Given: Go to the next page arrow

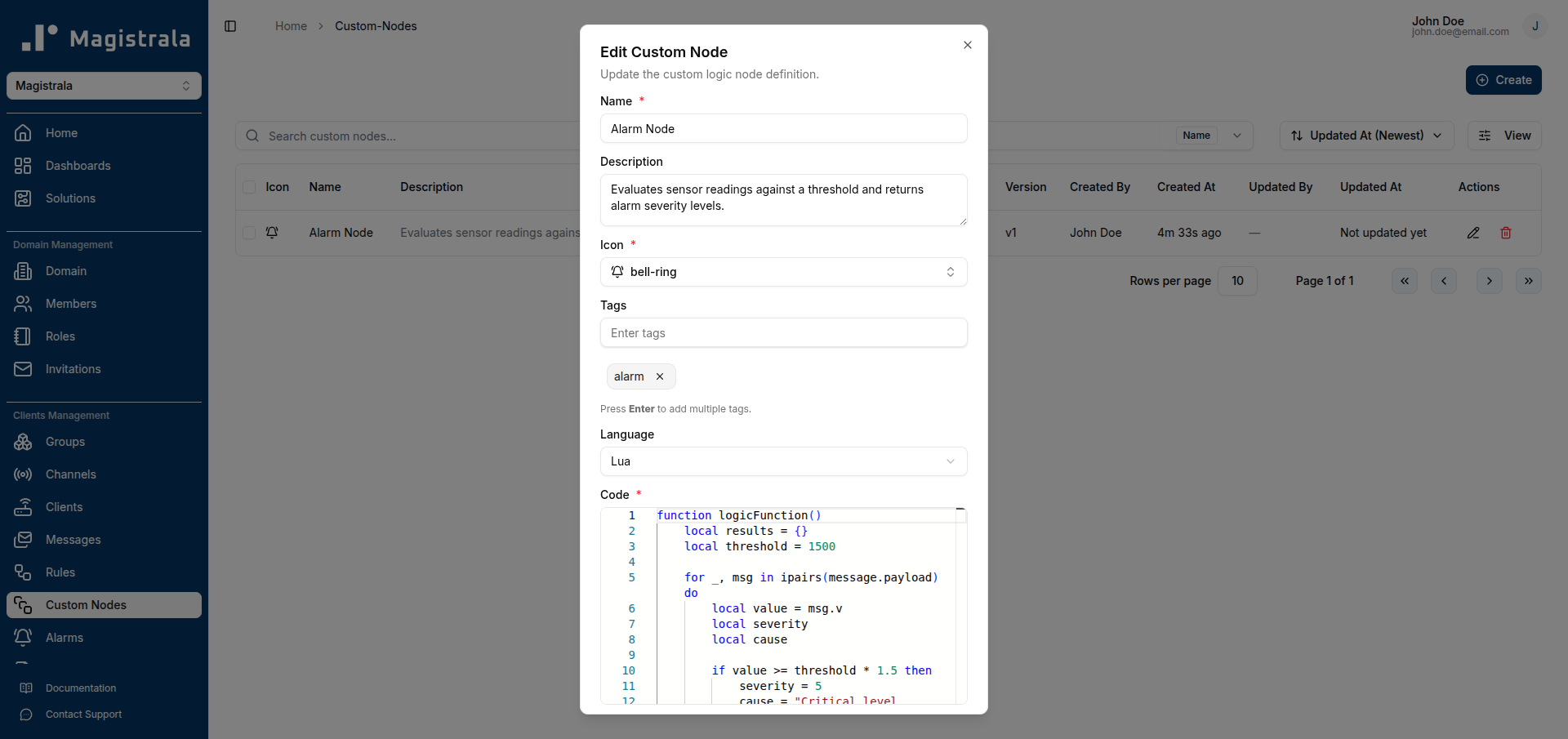Looking at the screenshot, I should tap(1490, 281).
